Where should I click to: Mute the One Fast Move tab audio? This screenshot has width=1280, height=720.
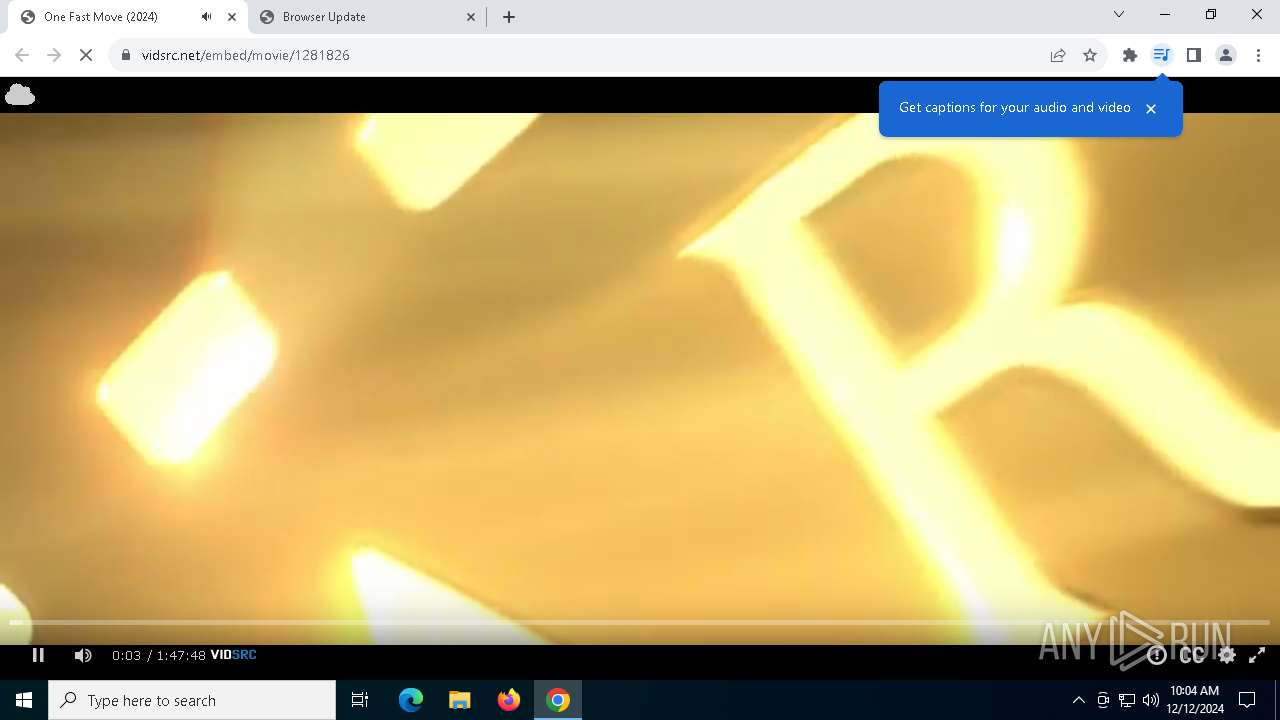tap(206, 17)
